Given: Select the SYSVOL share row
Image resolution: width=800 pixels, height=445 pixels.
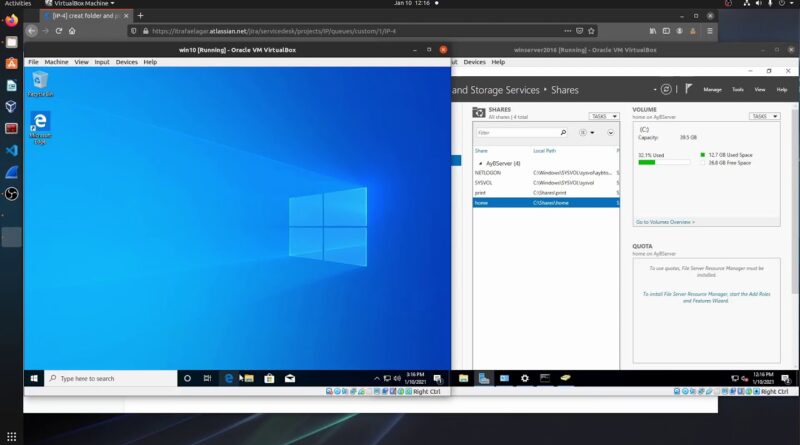Looking at the screenshot, I should pos(546,183).
